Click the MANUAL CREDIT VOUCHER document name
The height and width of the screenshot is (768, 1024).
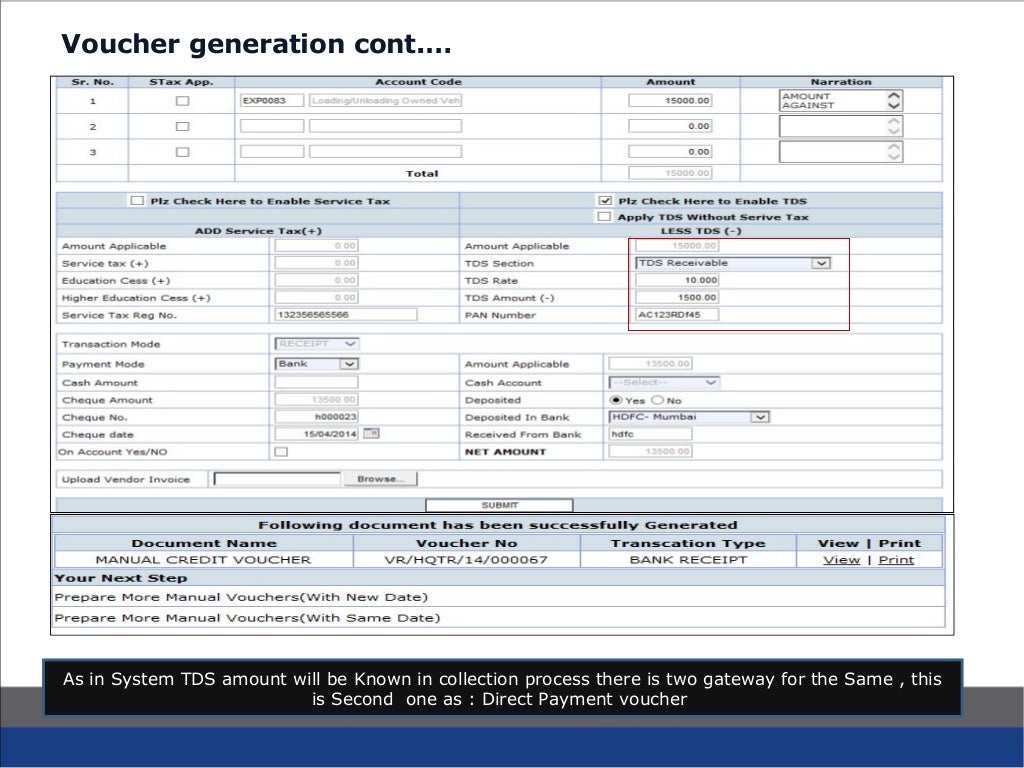coord(203,560)
